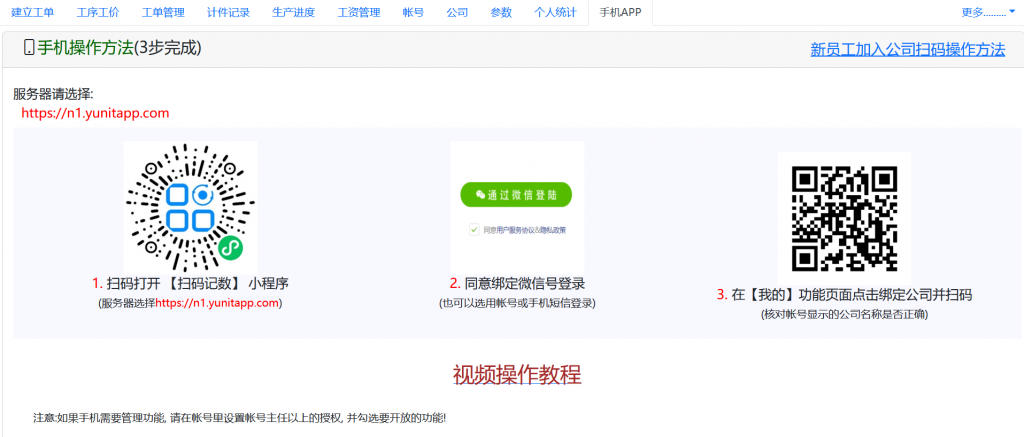Click the WeChat login illustration image
1024x437 pixels.
[517, 206]
